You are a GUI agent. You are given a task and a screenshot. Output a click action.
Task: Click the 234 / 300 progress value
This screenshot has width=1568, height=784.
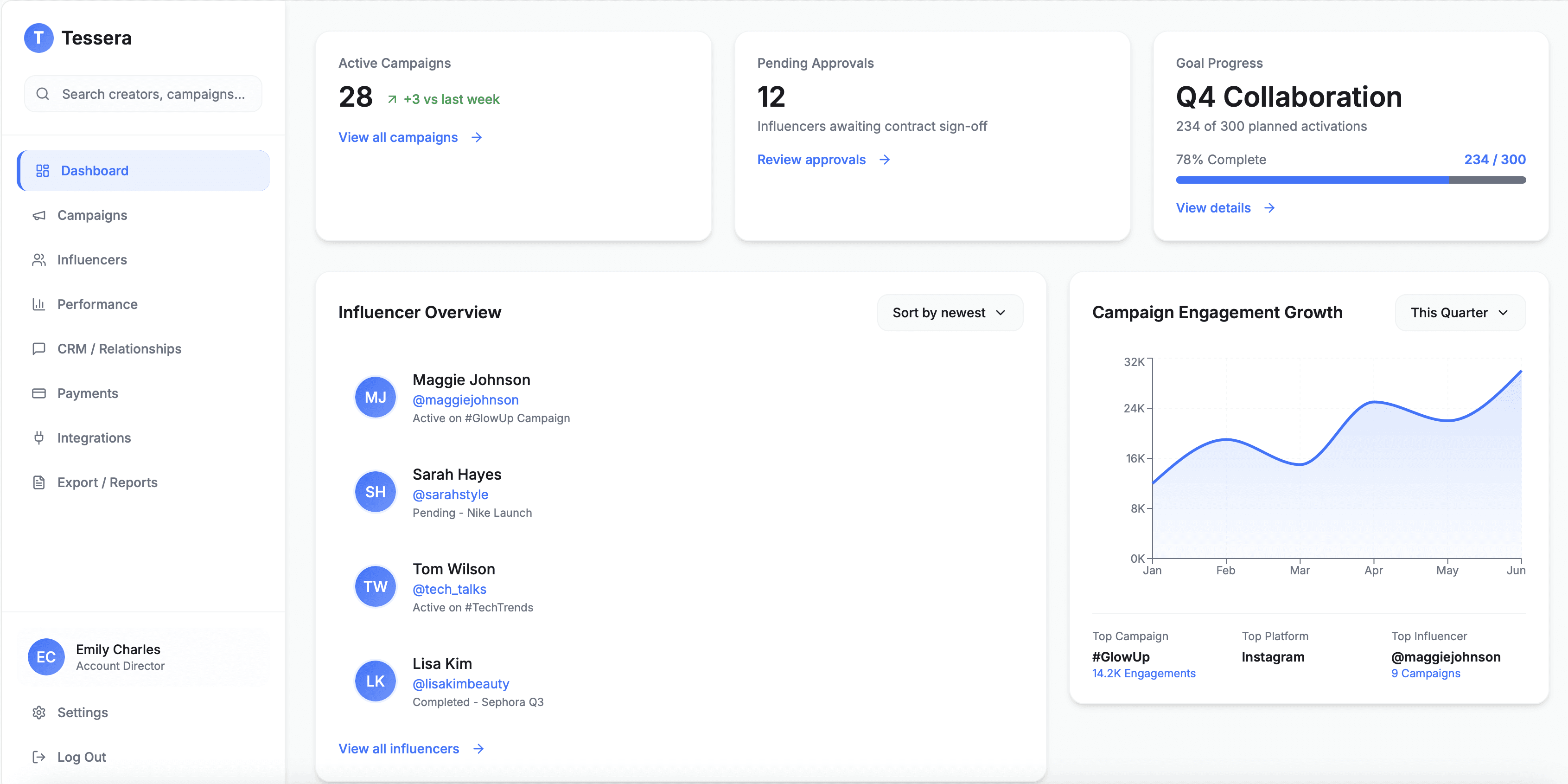[1495, 160]
